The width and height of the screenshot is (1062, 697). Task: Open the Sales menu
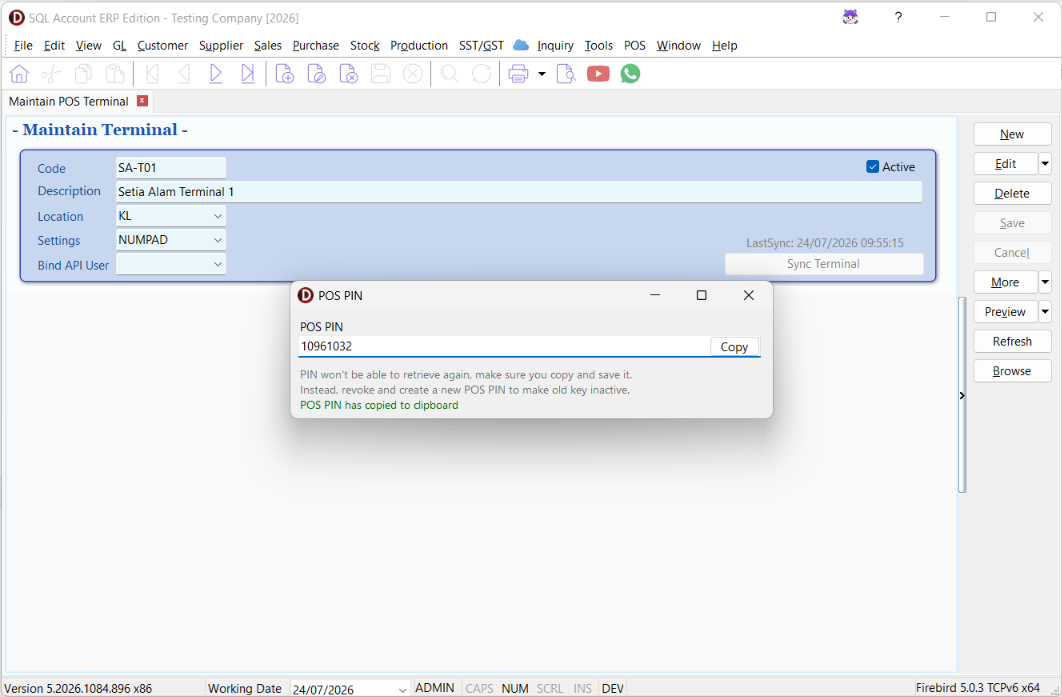tap(268, 45)
